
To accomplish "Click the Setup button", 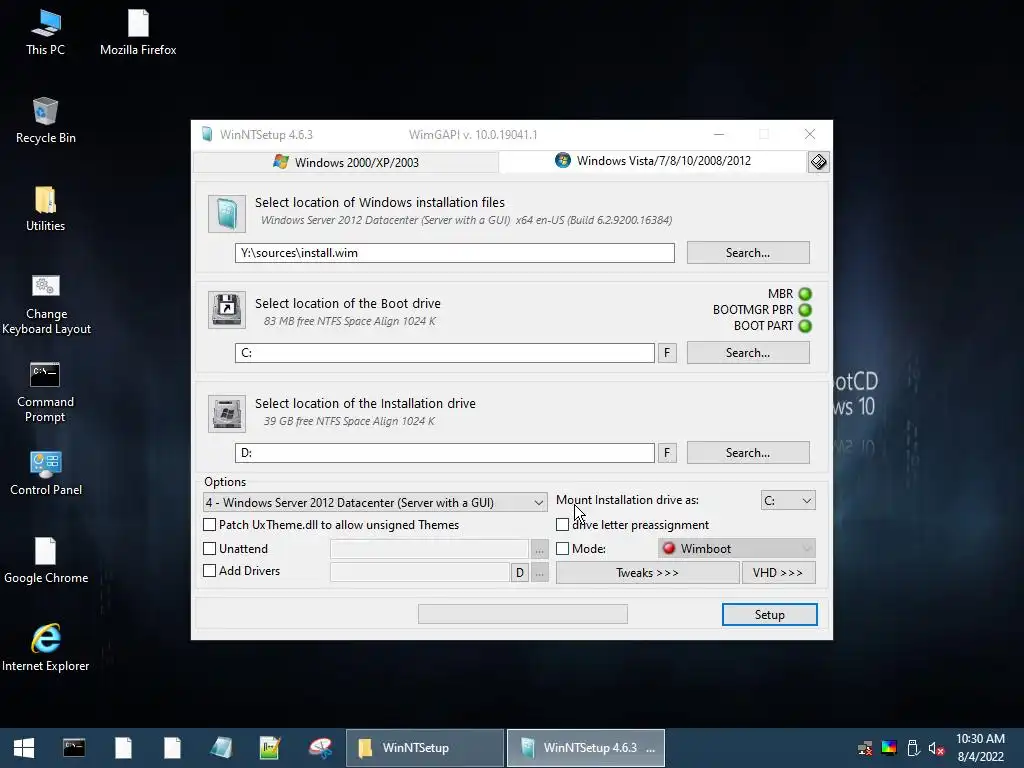I will pos(769,615).
